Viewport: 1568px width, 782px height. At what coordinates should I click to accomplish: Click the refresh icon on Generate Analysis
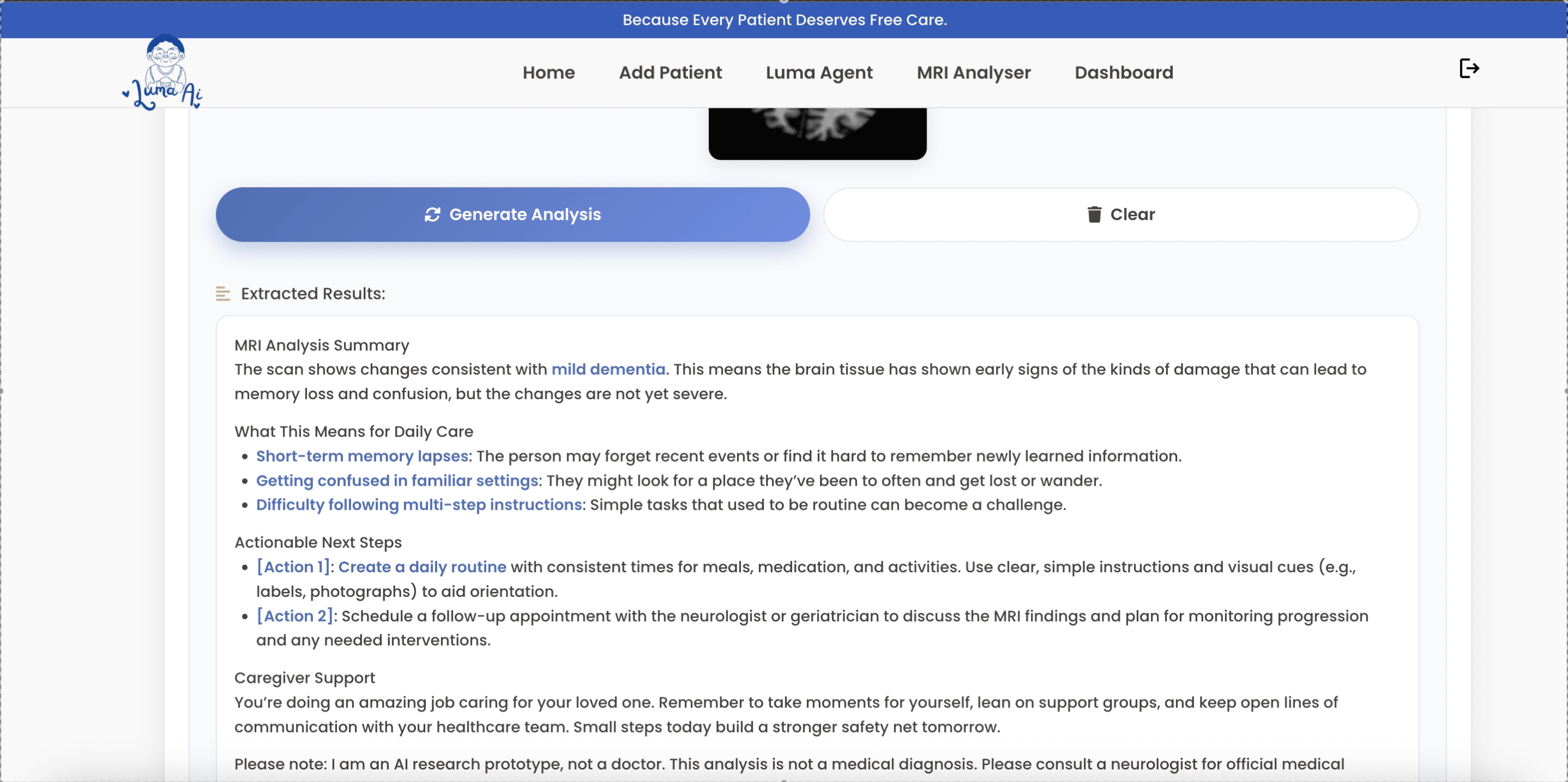pyautogui.click(x=432, y=215)
